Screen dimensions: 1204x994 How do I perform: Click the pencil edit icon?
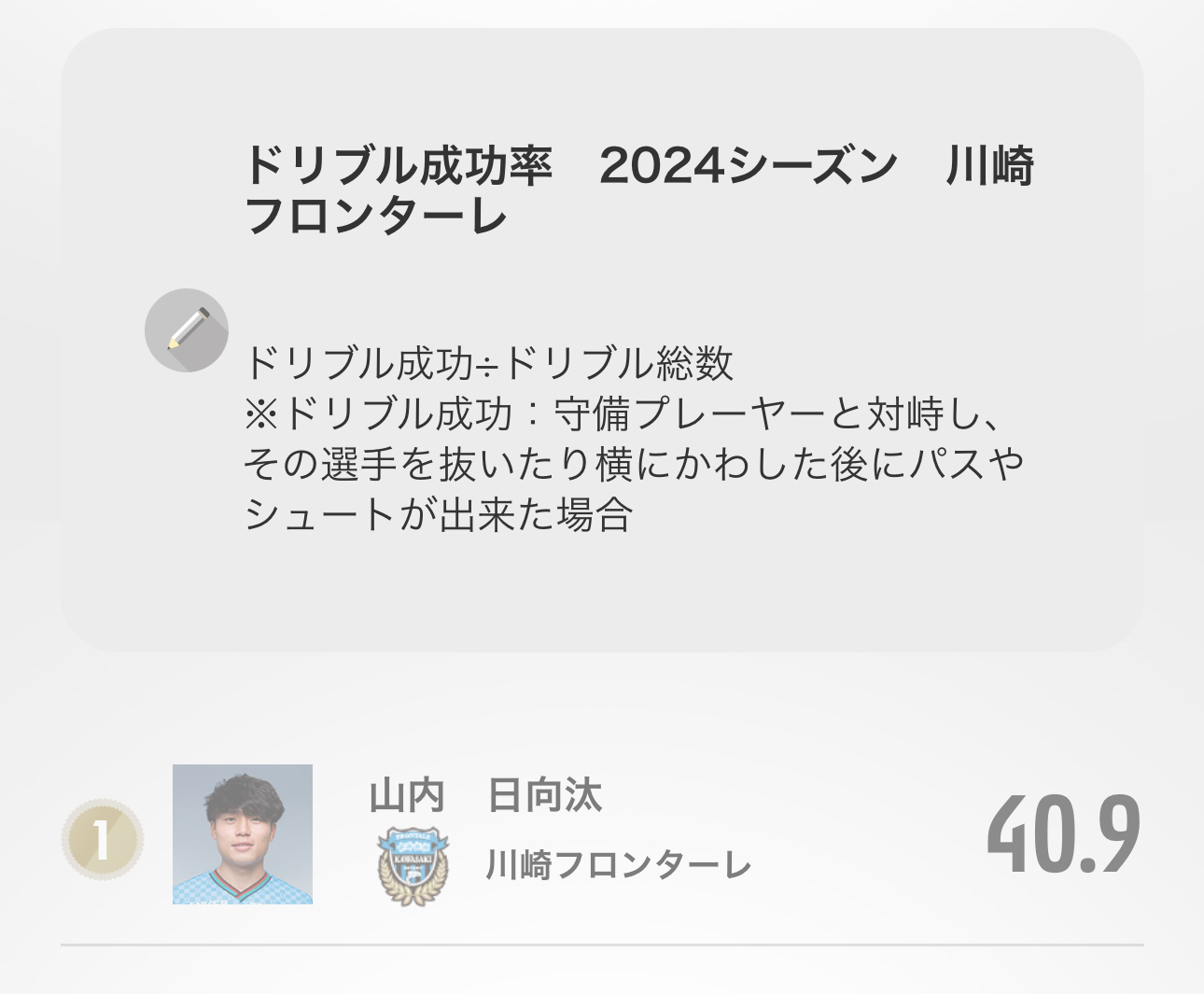click(x=187, y=330)
